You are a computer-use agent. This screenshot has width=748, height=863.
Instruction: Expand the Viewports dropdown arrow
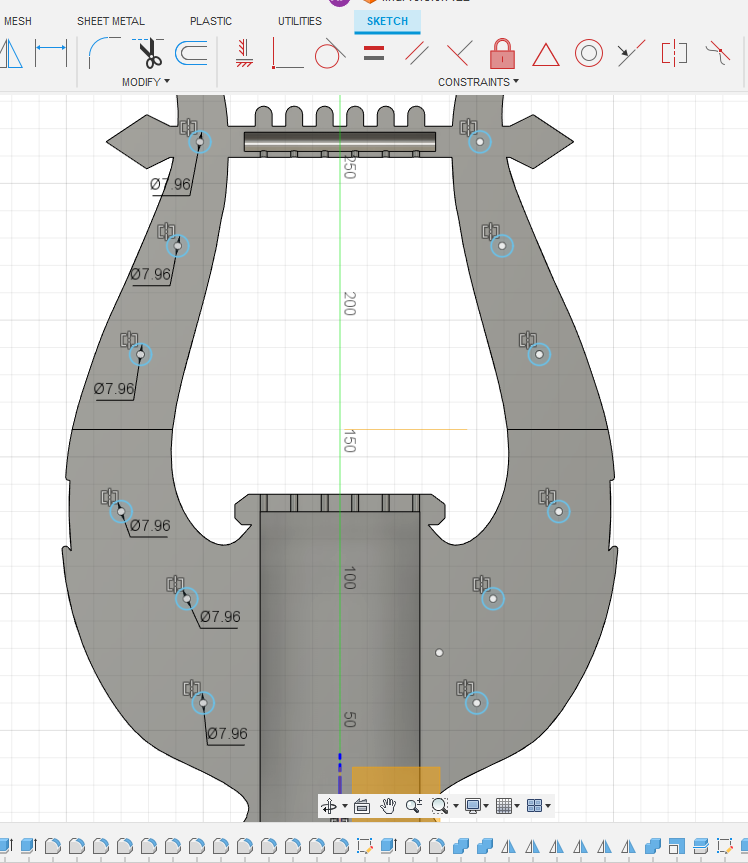point(548,806)
